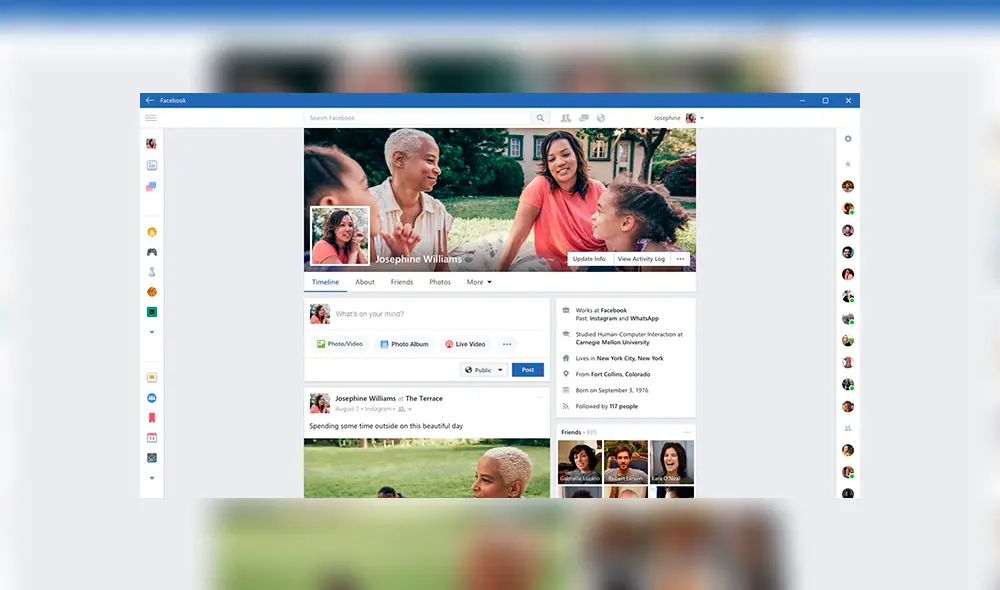Click View Activity Log

pos(640,258)
